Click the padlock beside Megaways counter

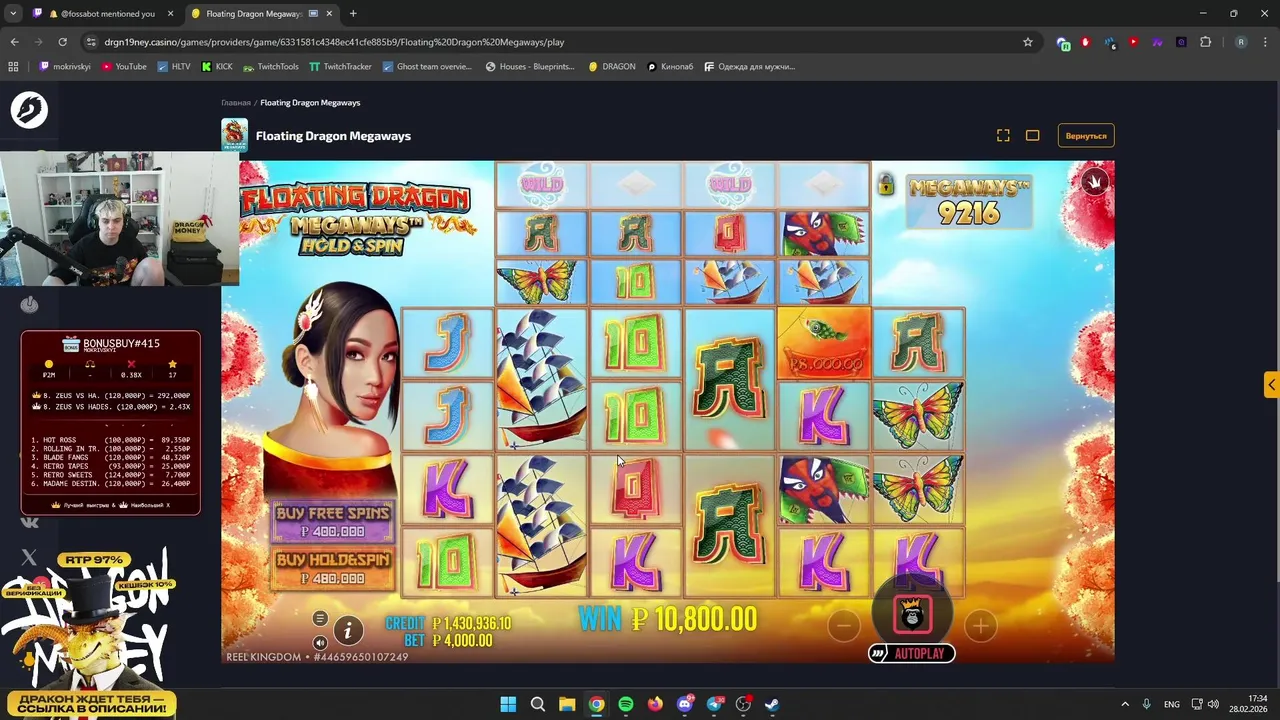(x=886, y=184)
